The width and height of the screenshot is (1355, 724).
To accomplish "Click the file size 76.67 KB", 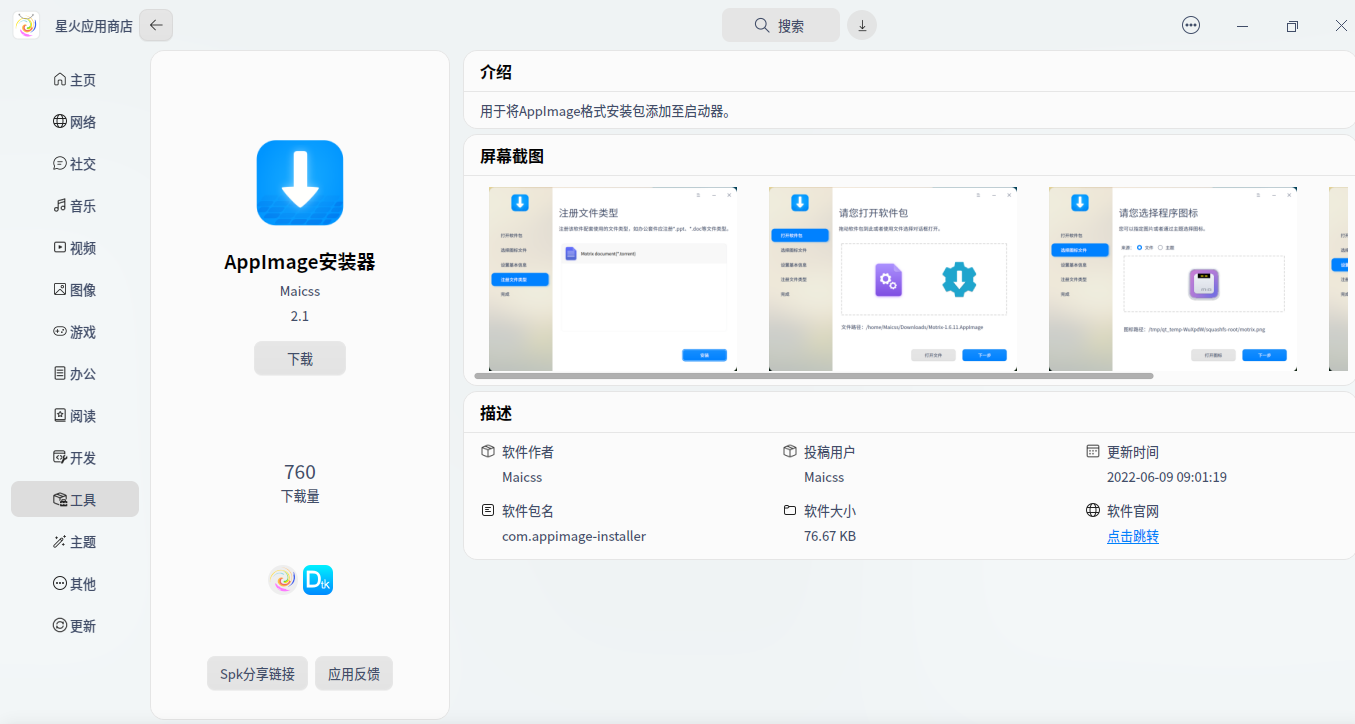I will pyautogui.click(x=830, y=536).
